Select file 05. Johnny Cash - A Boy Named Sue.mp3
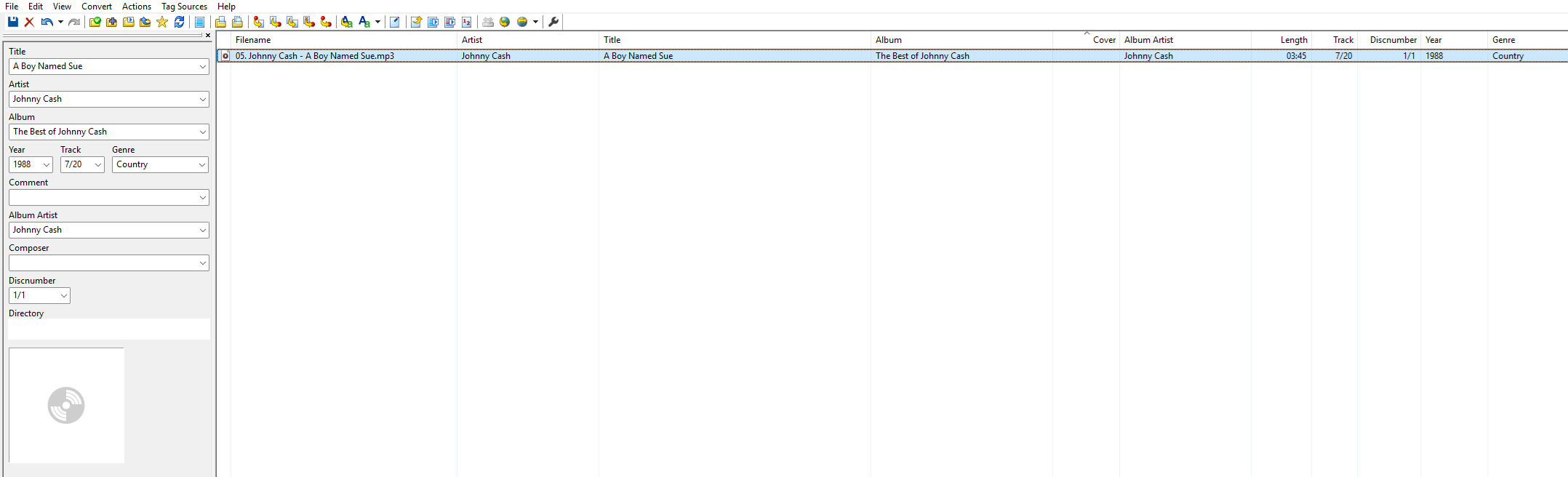 click(x=315, y=56)
